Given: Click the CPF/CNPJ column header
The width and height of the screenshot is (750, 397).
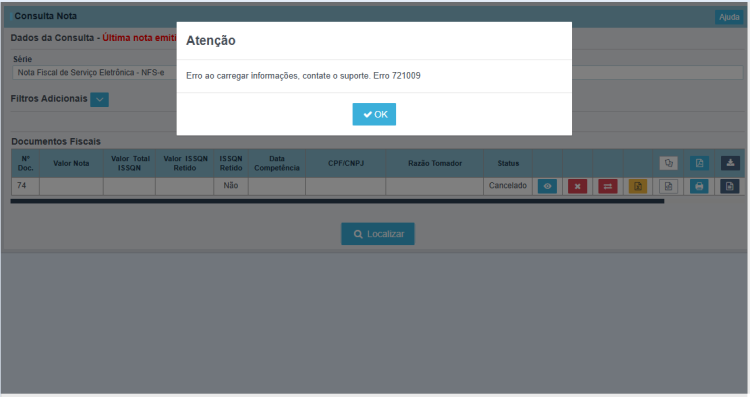Looking at the screenshot, I should click(x=346, y=163).
